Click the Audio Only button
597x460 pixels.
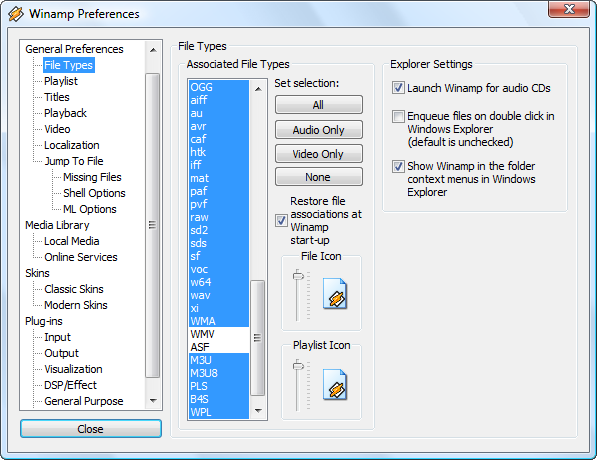(x=319, y=130)
